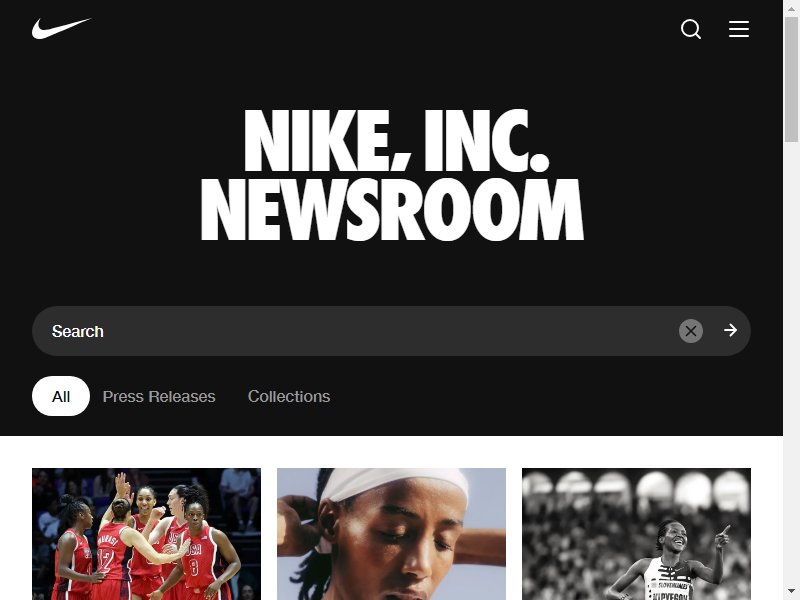Submit search with the arrow icon

[x=730, y=331]
